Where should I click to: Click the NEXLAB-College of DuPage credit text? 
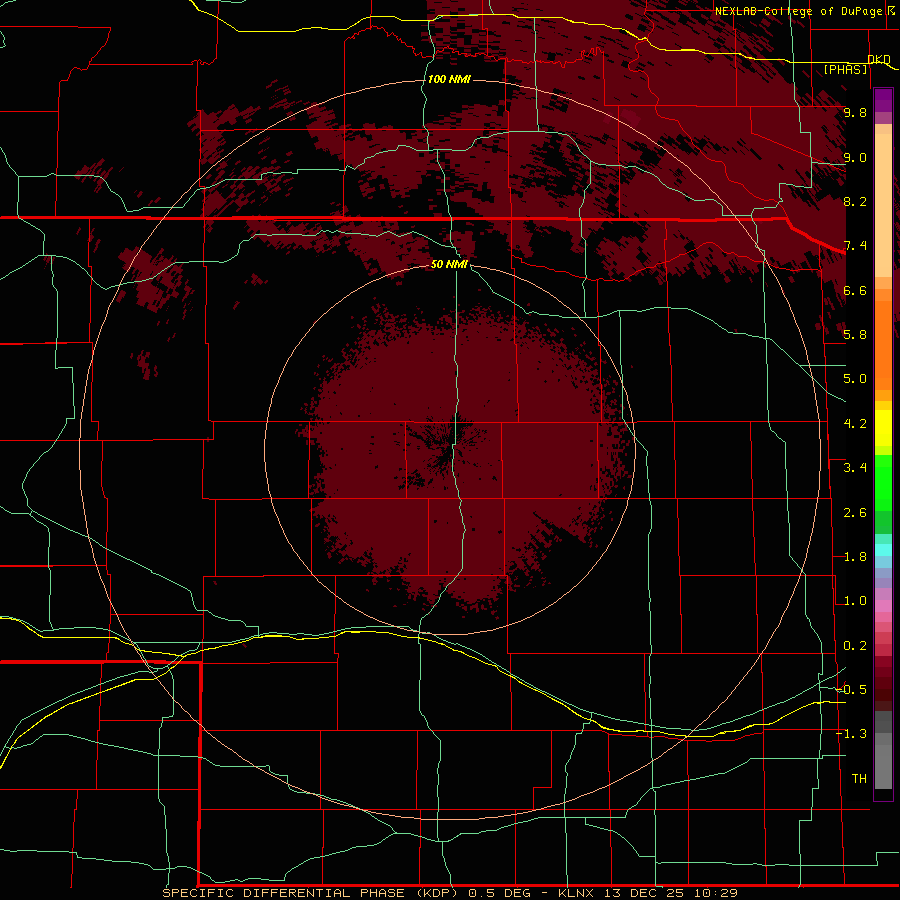pyautogui.click(x=799, y=11)
